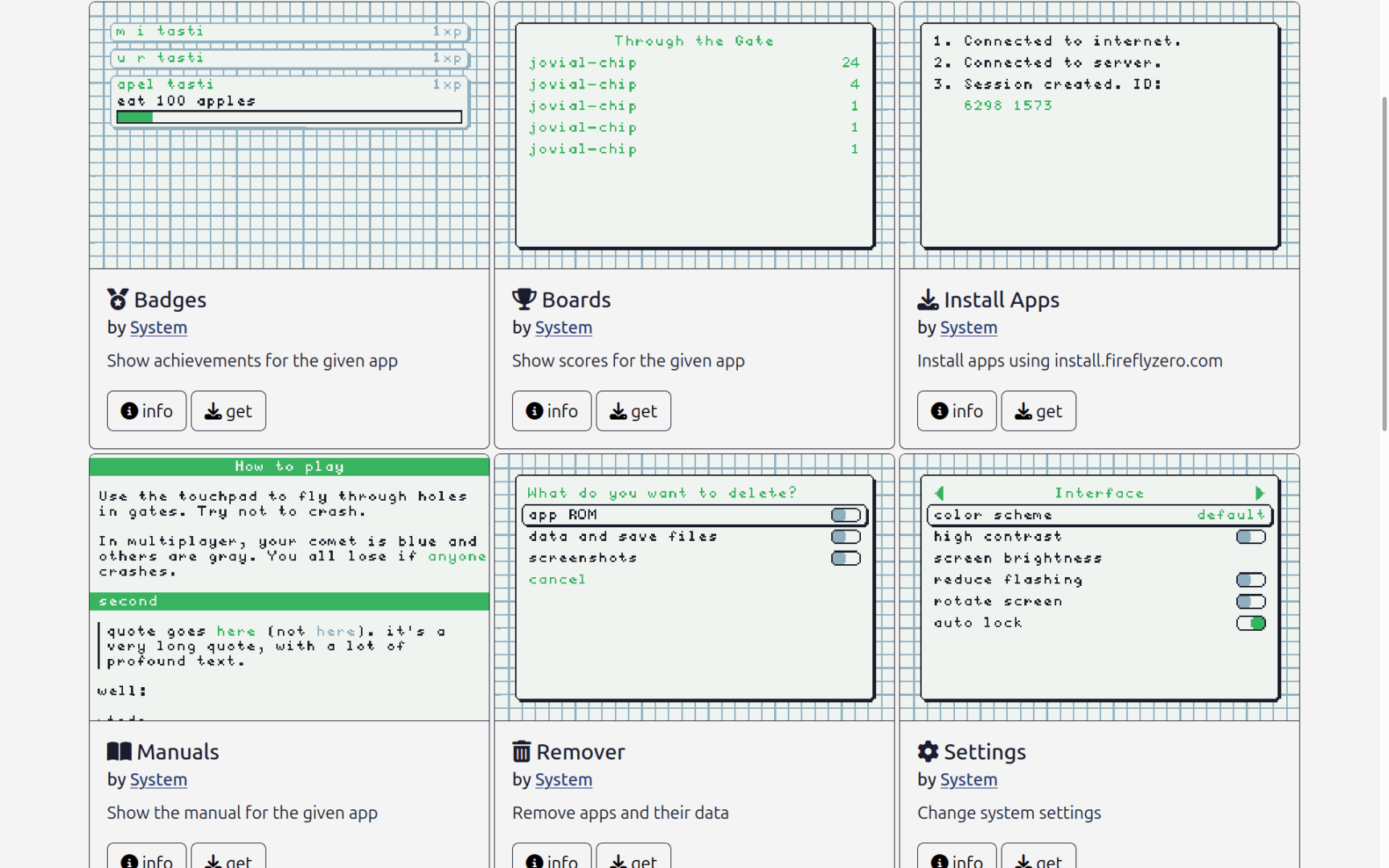The image size is (1389, 868).
Task: Click the Remover trash can icon
Action: pos(522,751)
